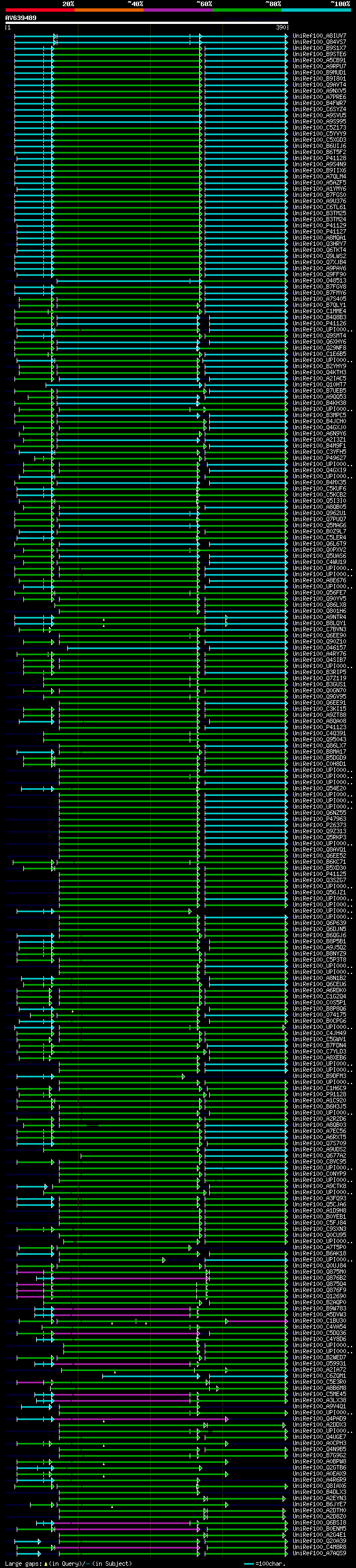The height and width of the screenshot is (1568, 356).
Task: Select the UniRef100_B9W783 label
Action: coord(319,1309)
